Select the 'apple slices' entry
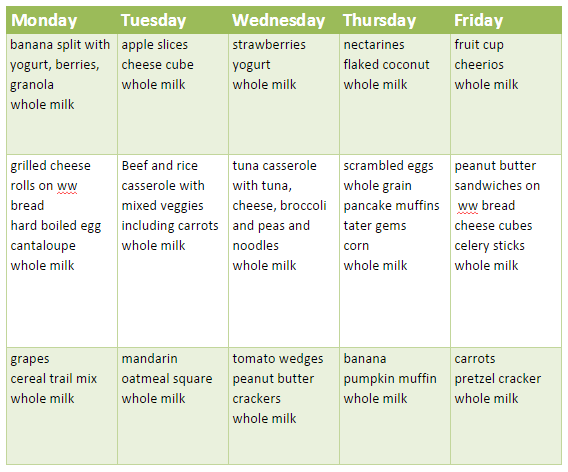 click(x=155, y=45)
